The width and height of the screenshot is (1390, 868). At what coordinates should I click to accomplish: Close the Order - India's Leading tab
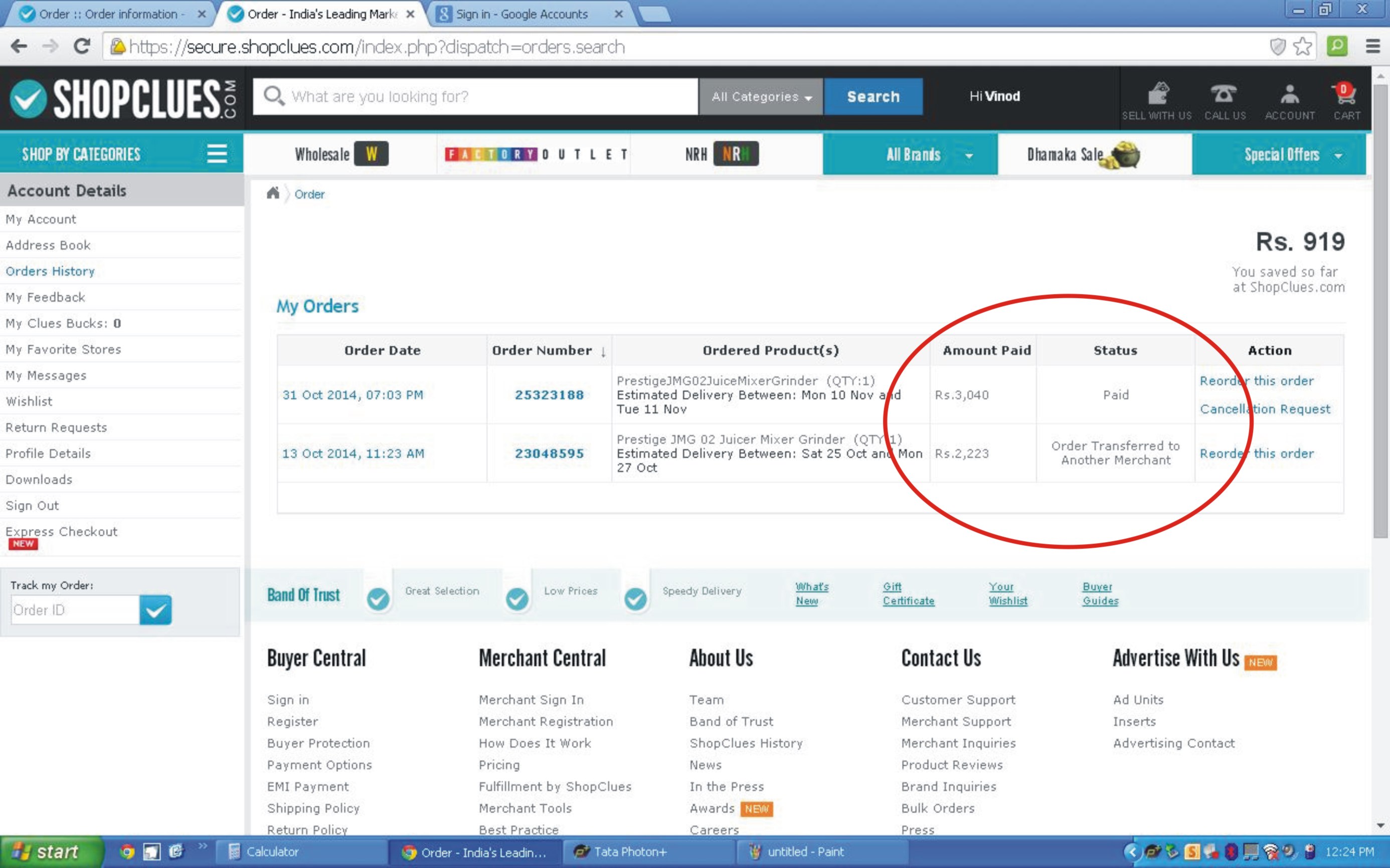click(x=410, y=15)
